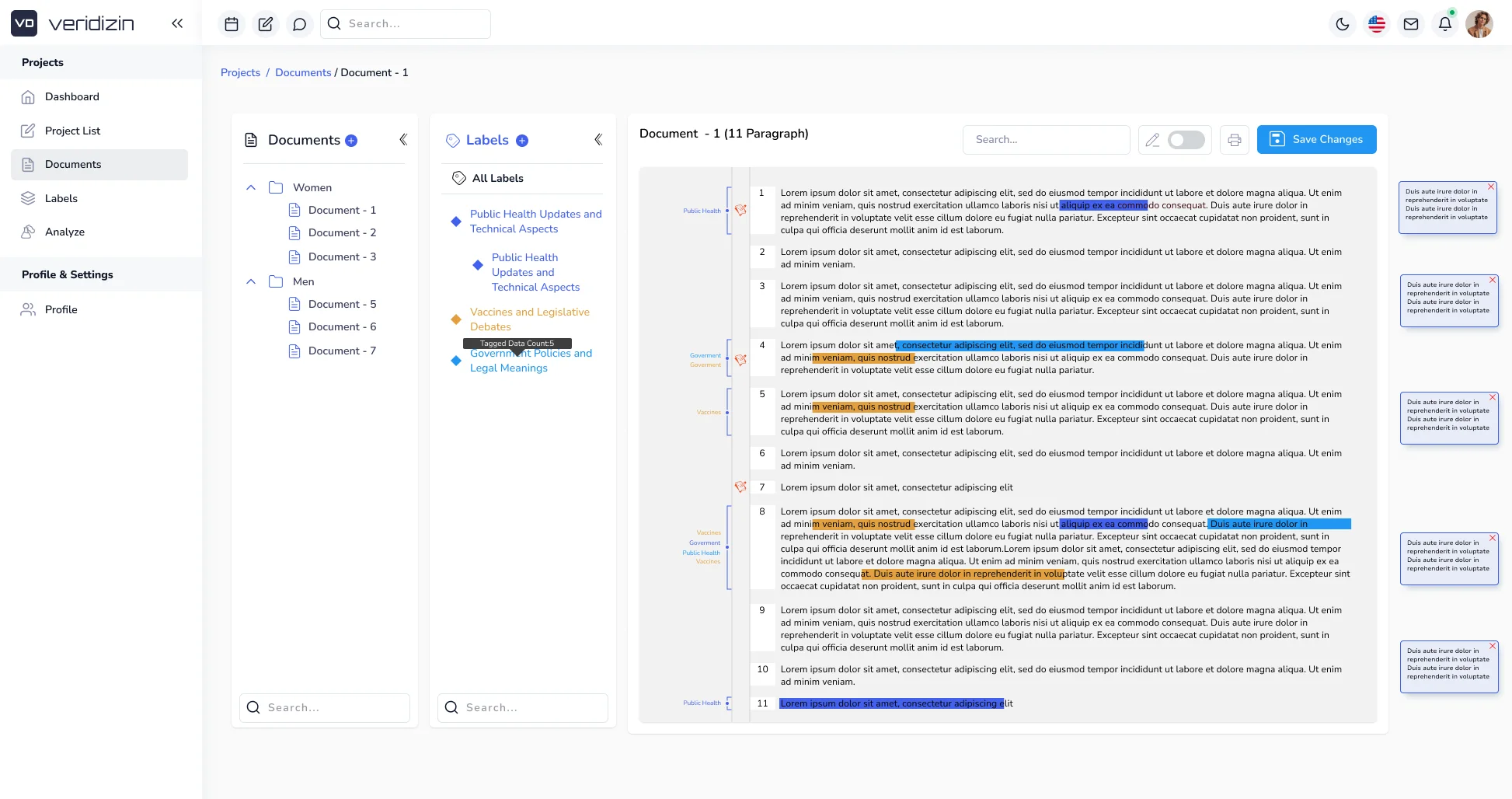Select the Vaccines and Legislative Debates label
The width and height of the screenshot is (1512, 799).
pos(529,319)
